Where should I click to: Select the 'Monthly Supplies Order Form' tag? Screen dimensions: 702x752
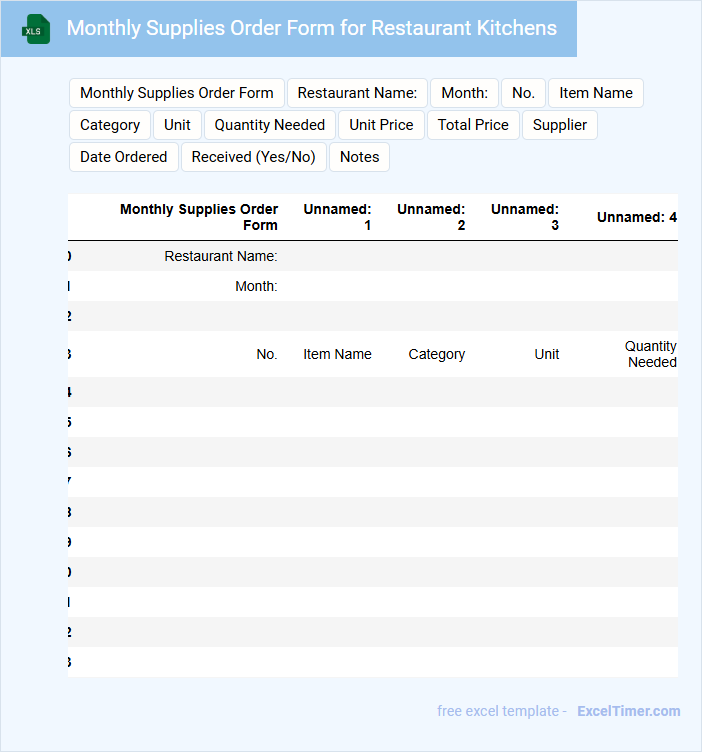click(177, 93)
